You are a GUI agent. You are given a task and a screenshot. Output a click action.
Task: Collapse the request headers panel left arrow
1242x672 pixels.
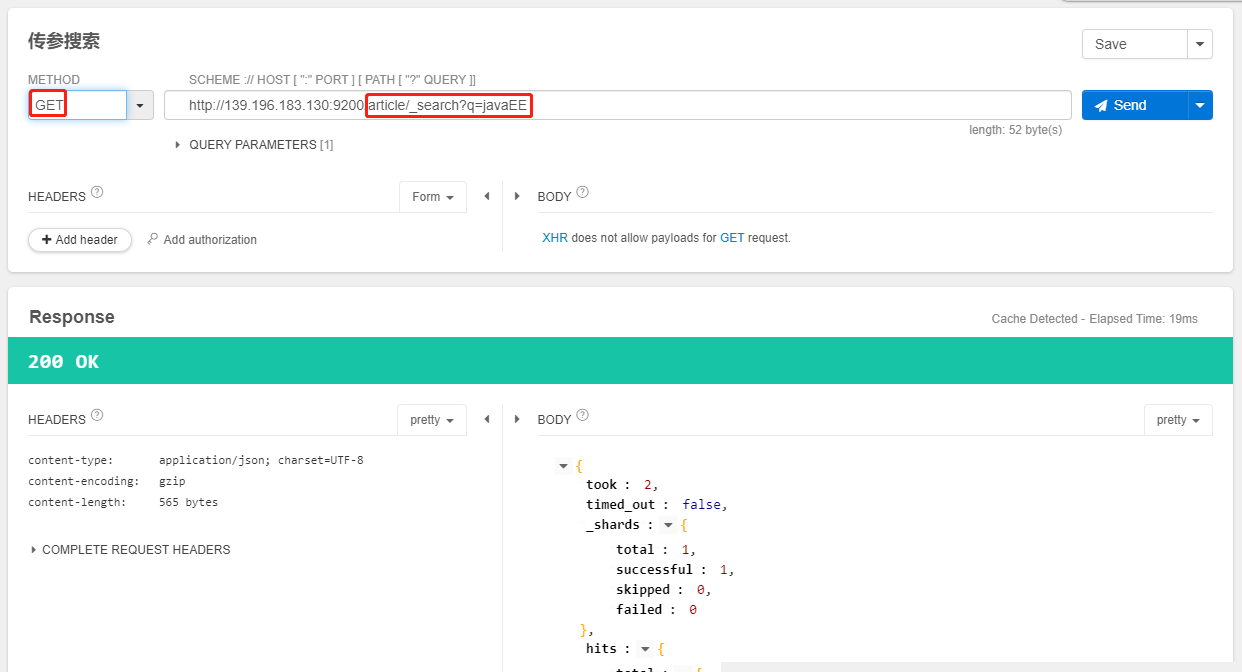point(486,196)
